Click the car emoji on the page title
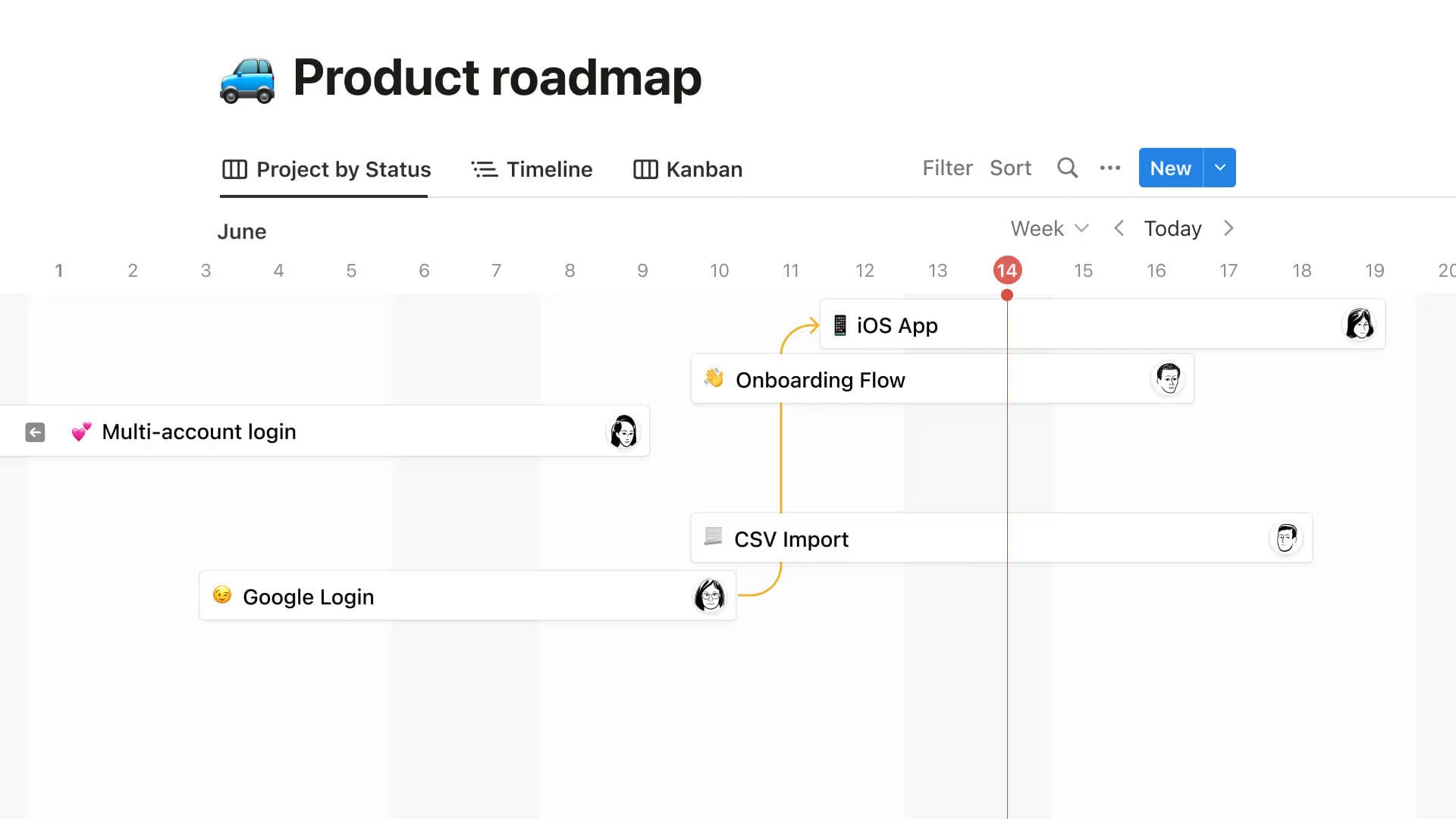 point(247,78)
